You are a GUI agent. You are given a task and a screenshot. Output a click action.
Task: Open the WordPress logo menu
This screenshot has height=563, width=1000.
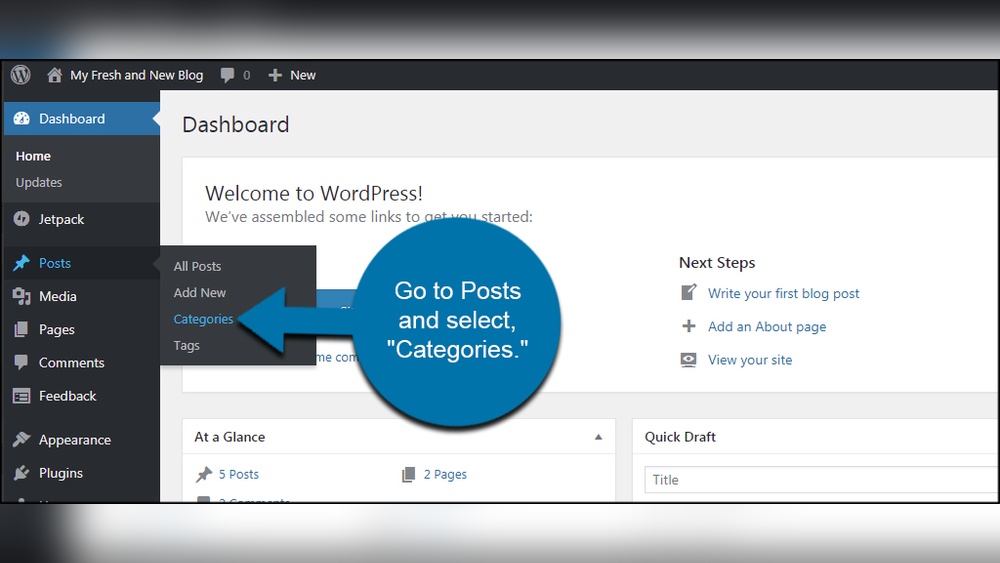click(x=20, y=75)
